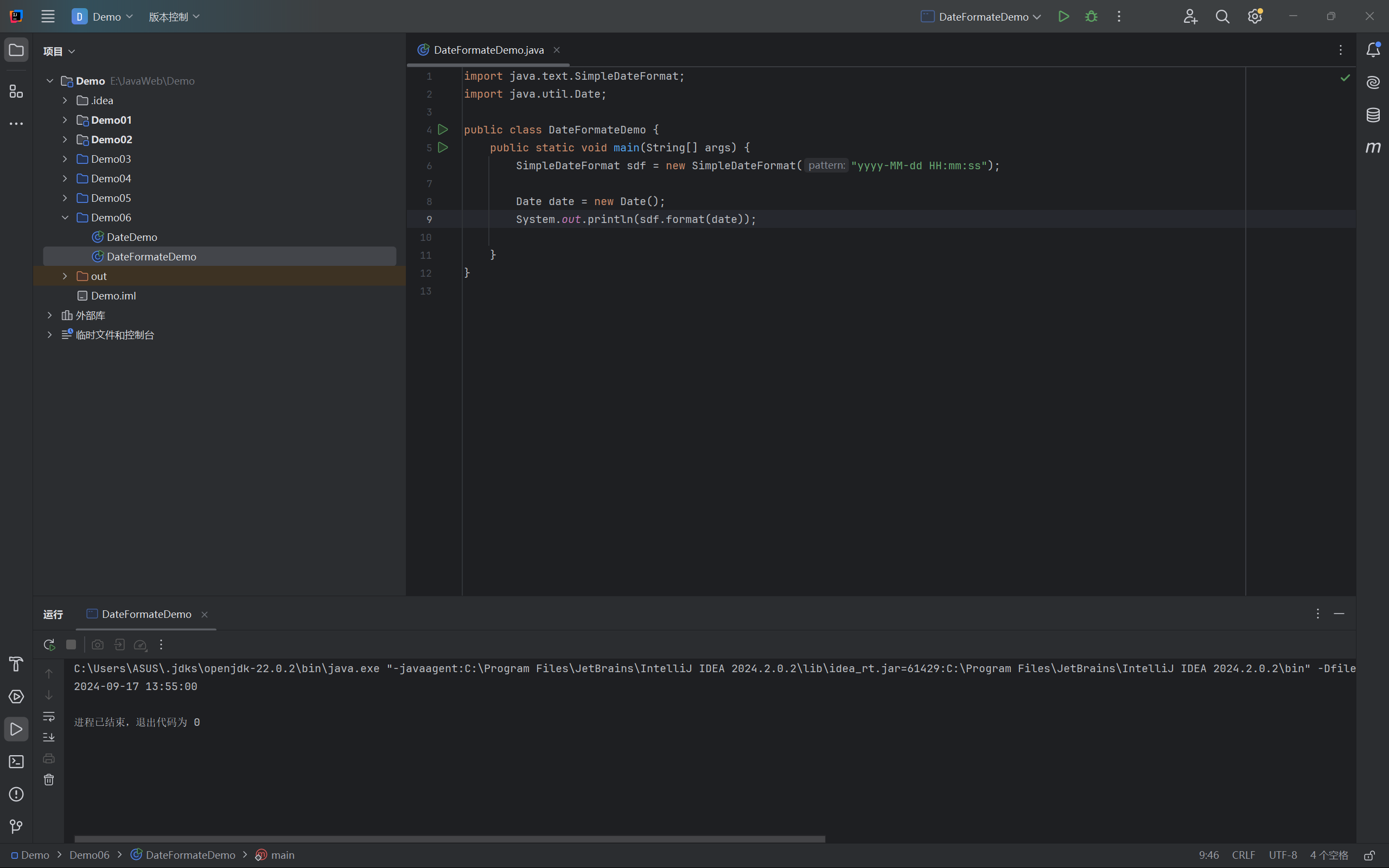Viewport: 1389px width, 868px height.
Task: Open the 版本控制 menu
Action: pos(174,17)
